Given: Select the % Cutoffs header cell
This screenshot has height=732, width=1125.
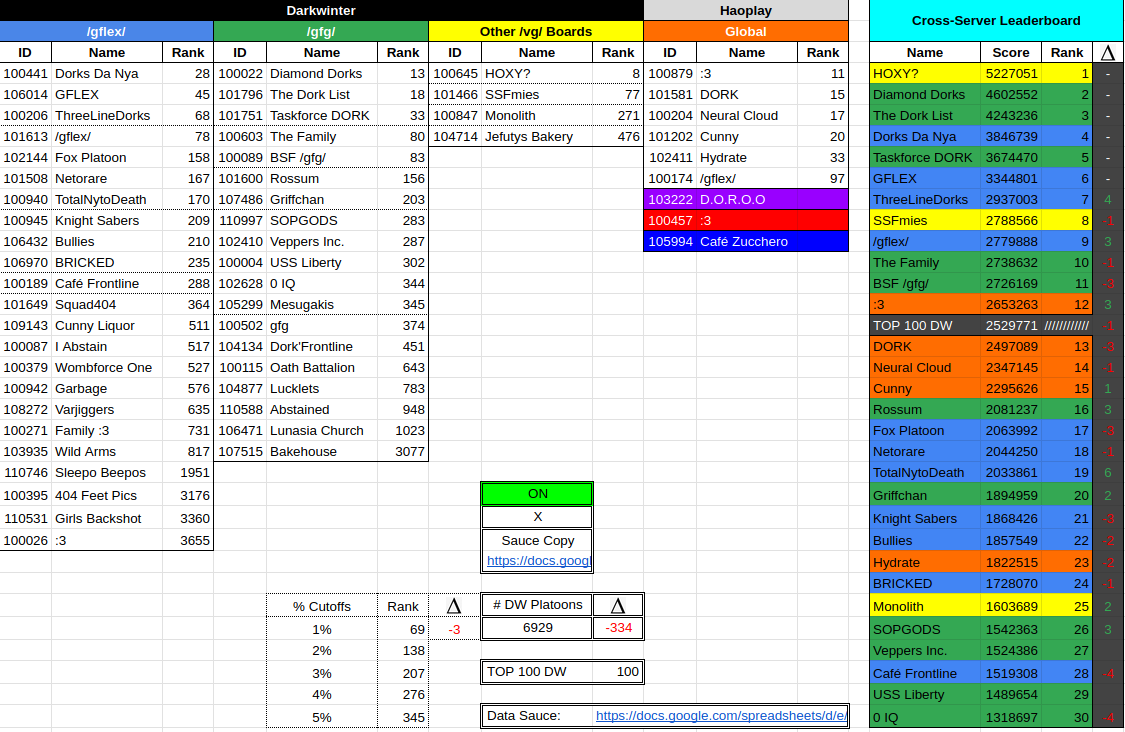Looking at the screenshot, I should pos(321,606).
